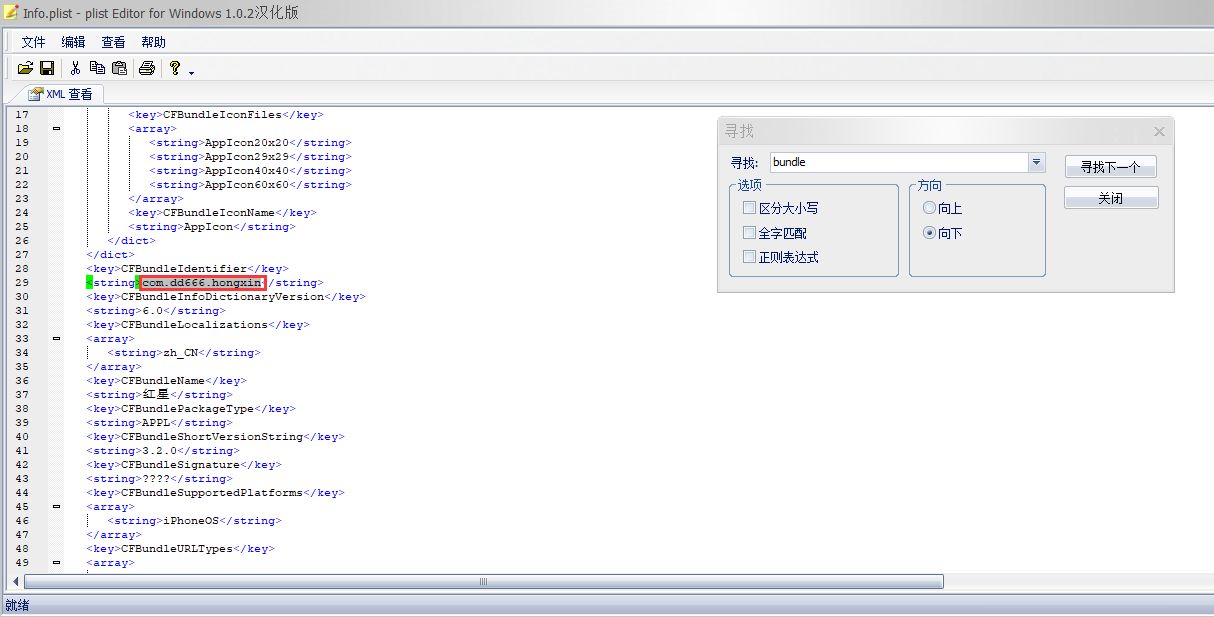Click the plist Editor title bar icon
Screen dimensions: 1214x617
[11, 12]
